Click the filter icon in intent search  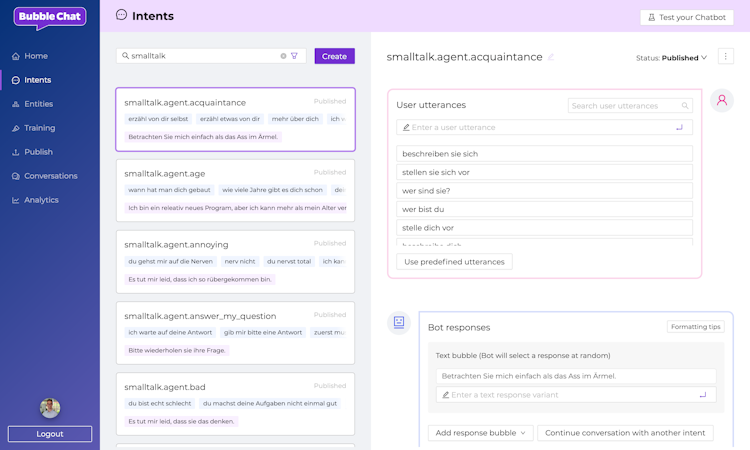pos(294,56)
